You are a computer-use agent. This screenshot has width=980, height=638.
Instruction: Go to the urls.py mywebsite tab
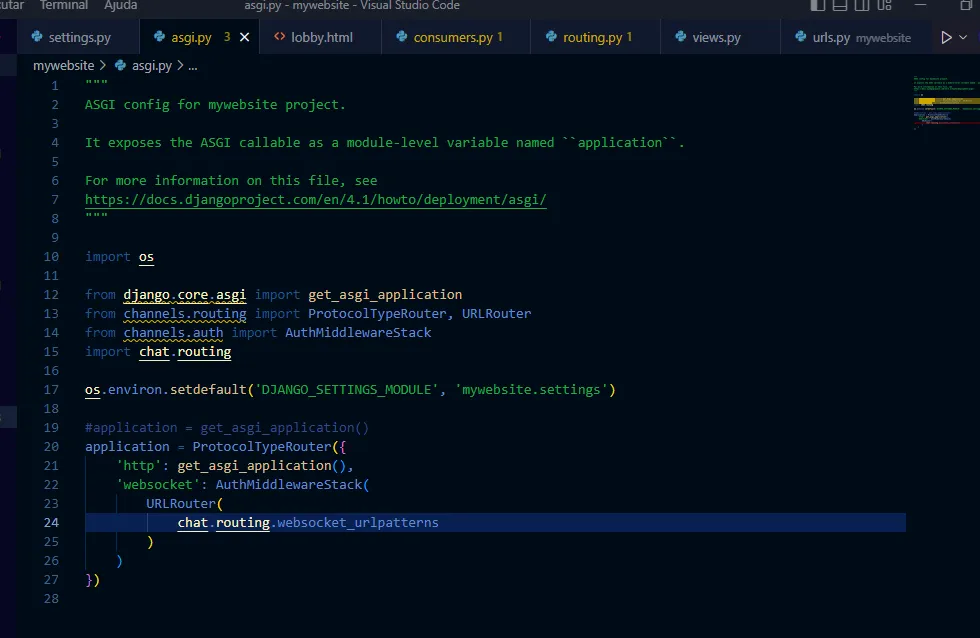(x=853, y=38)
